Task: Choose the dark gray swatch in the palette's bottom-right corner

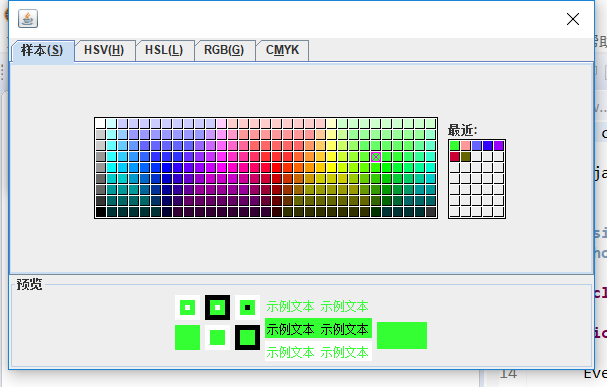Action: 431,212
